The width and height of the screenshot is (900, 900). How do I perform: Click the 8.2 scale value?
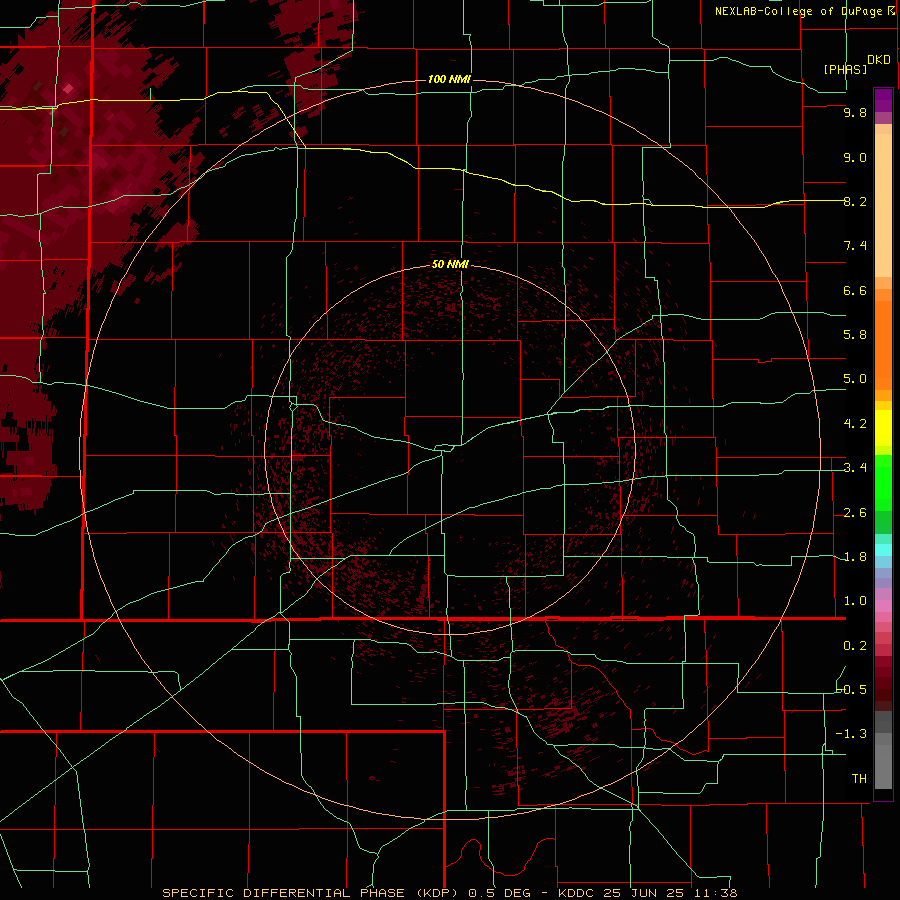coord(855,201)
